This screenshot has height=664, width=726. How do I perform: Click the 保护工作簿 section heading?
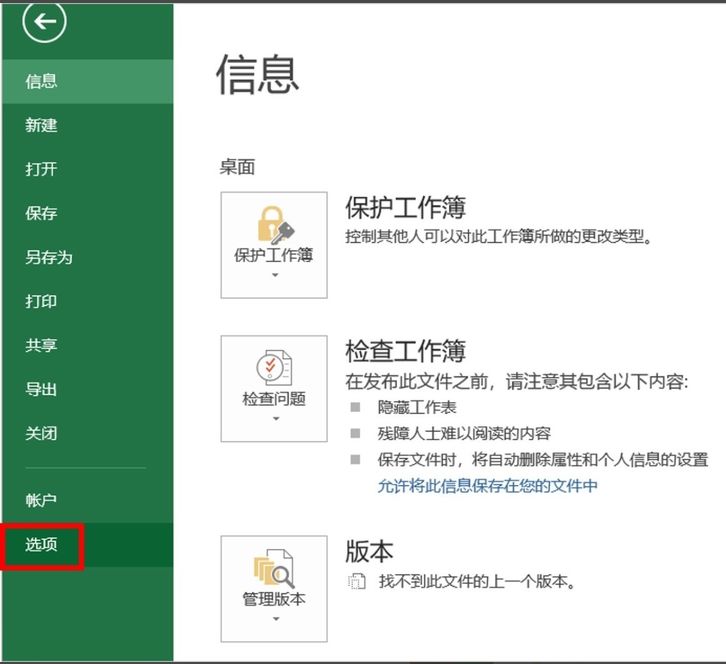(405, 207)
